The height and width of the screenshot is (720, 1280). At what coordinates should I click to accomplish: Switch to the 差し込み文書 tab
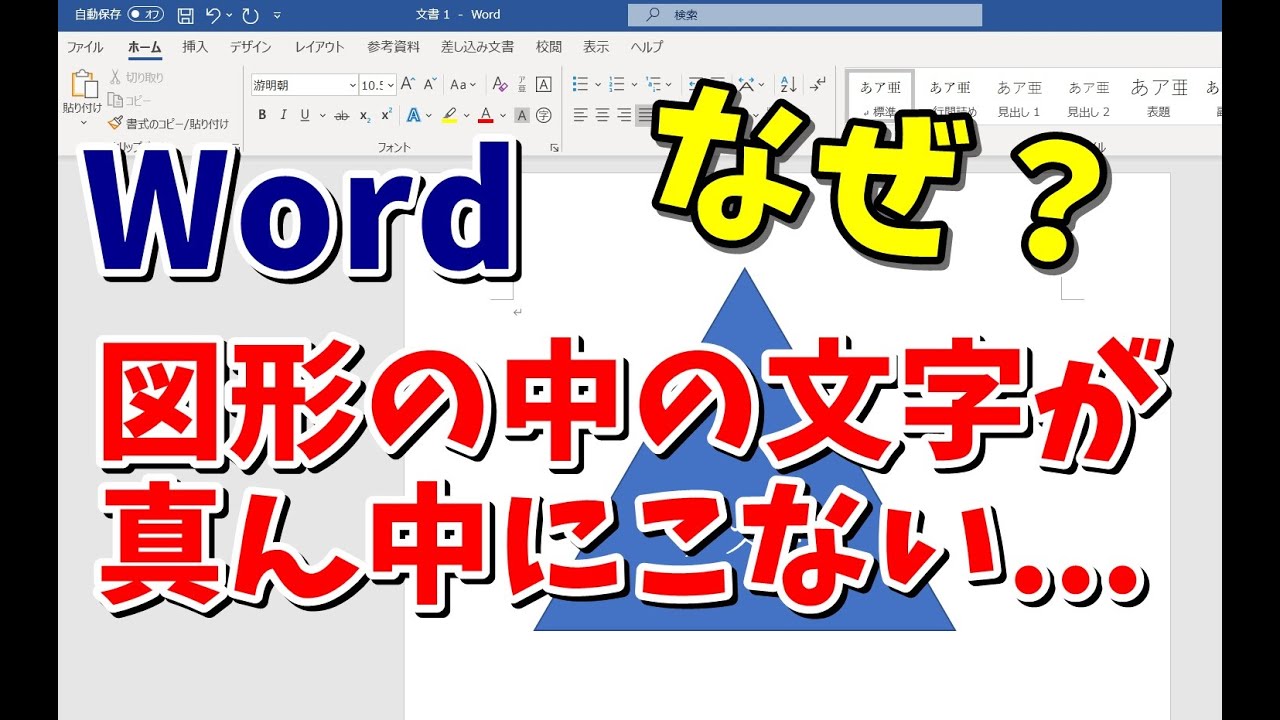(x=477, y=47)
